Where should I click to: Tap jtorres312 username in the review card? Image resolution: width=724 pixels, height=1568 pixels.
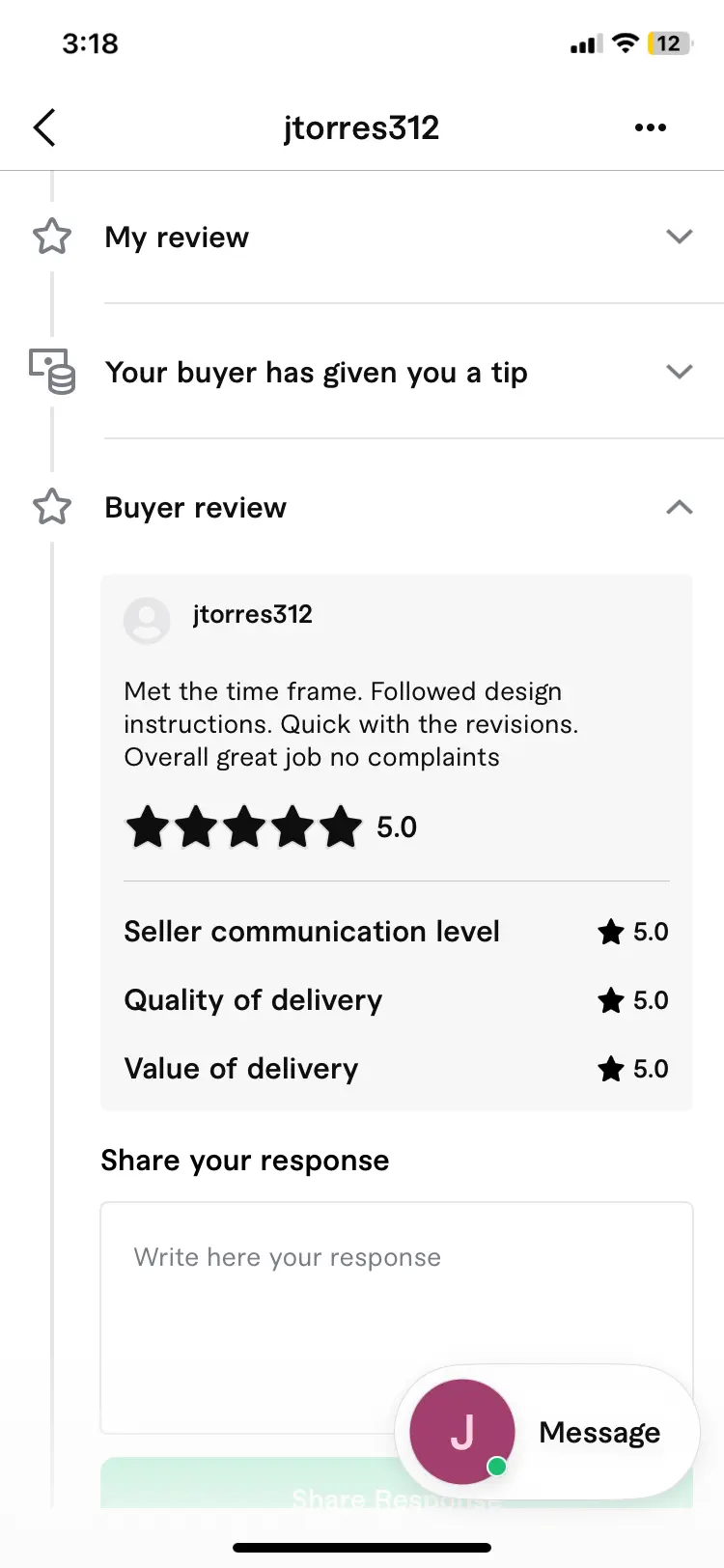tap(253, 615)
